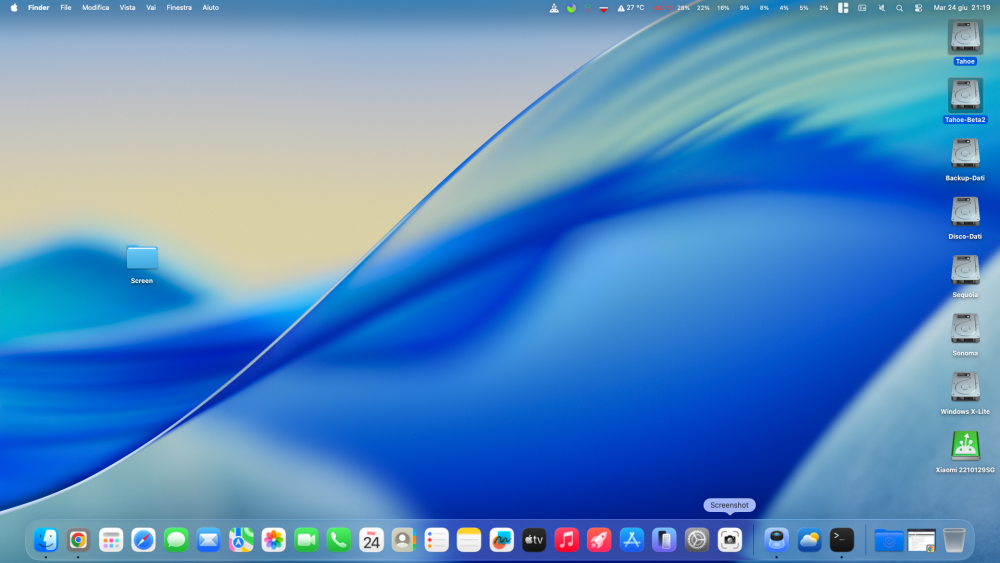
Task: Open the date and time Mar 24 giu 21:19
Action: (962, 8)
